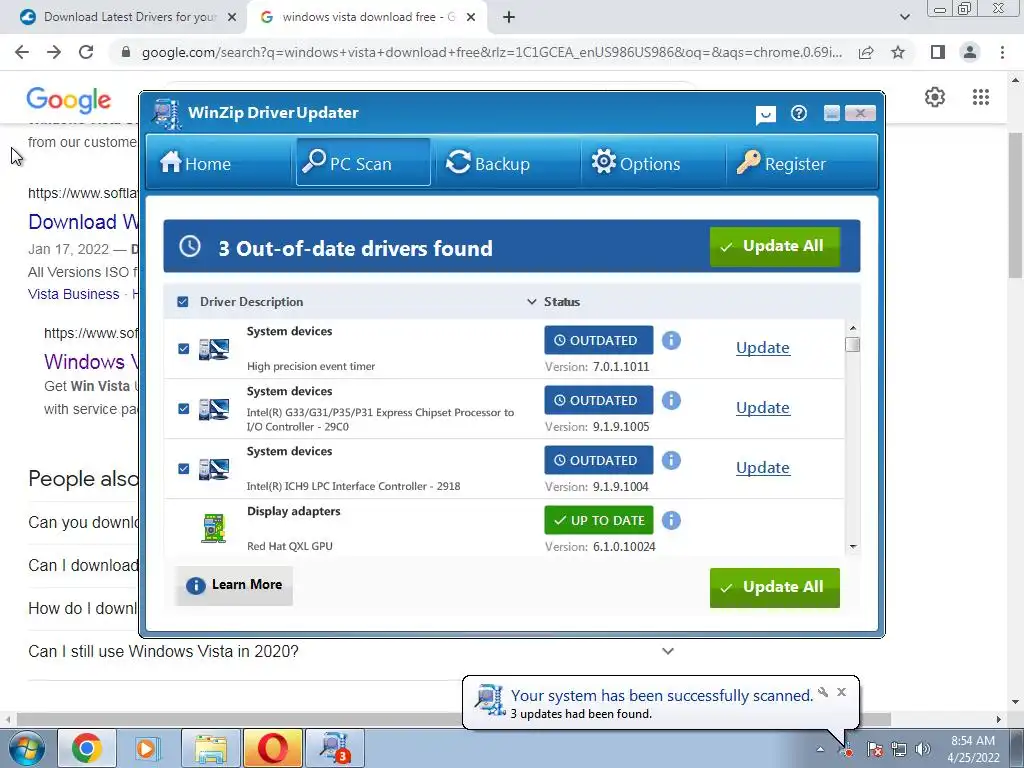Show info for ICH9 LPC Interface Controller

[671, 460]
